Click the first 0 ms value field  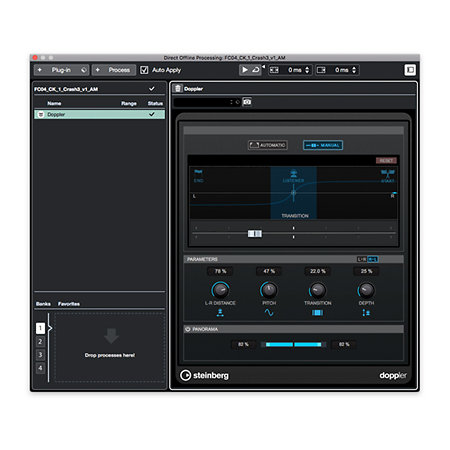tap(294, 70)
